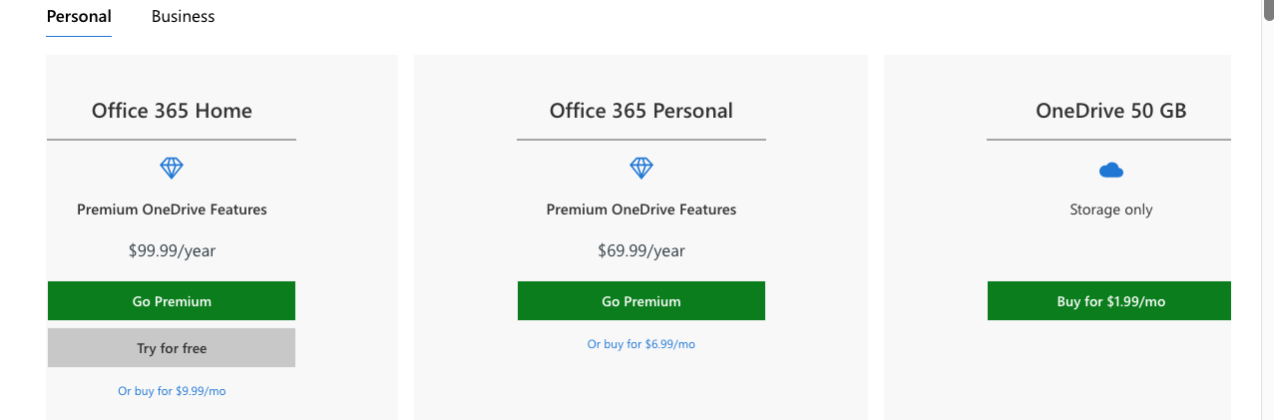The image size is (1274, 420).
Task: Click the Storage only label
Action: pos(1111,210)
